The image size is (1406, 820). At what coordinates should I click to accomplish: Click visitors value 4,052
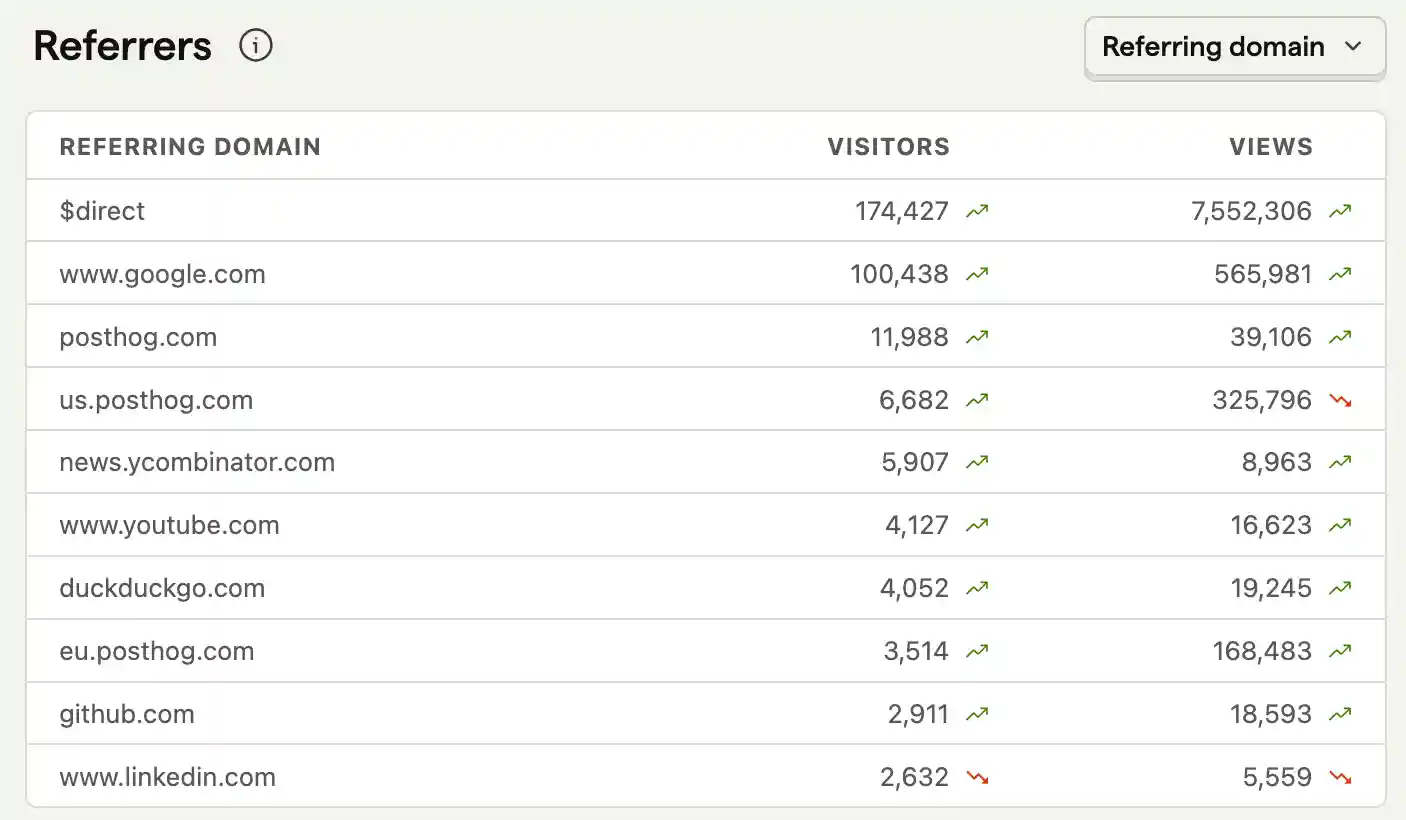[x=914, y=588]
